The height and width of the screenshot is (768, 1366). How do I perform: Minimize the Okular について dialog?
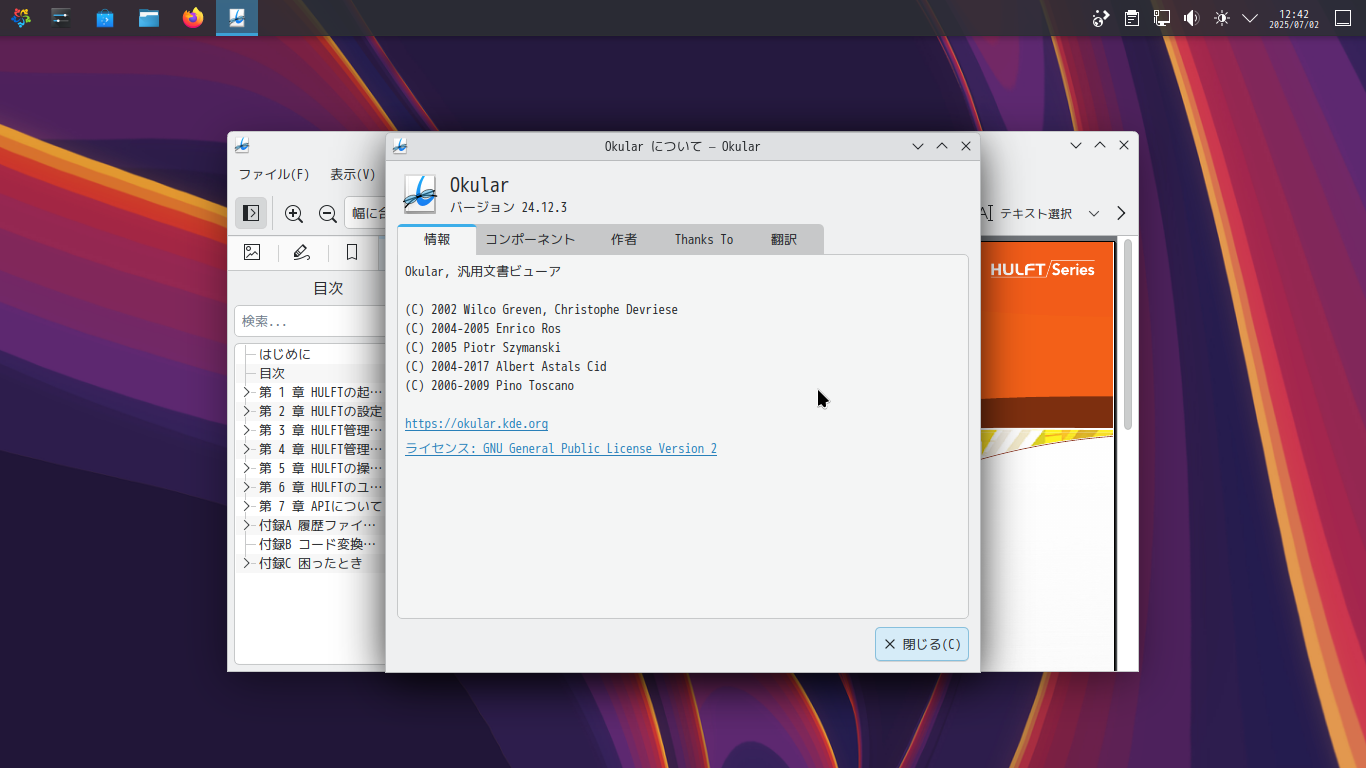tap(918, 146)
